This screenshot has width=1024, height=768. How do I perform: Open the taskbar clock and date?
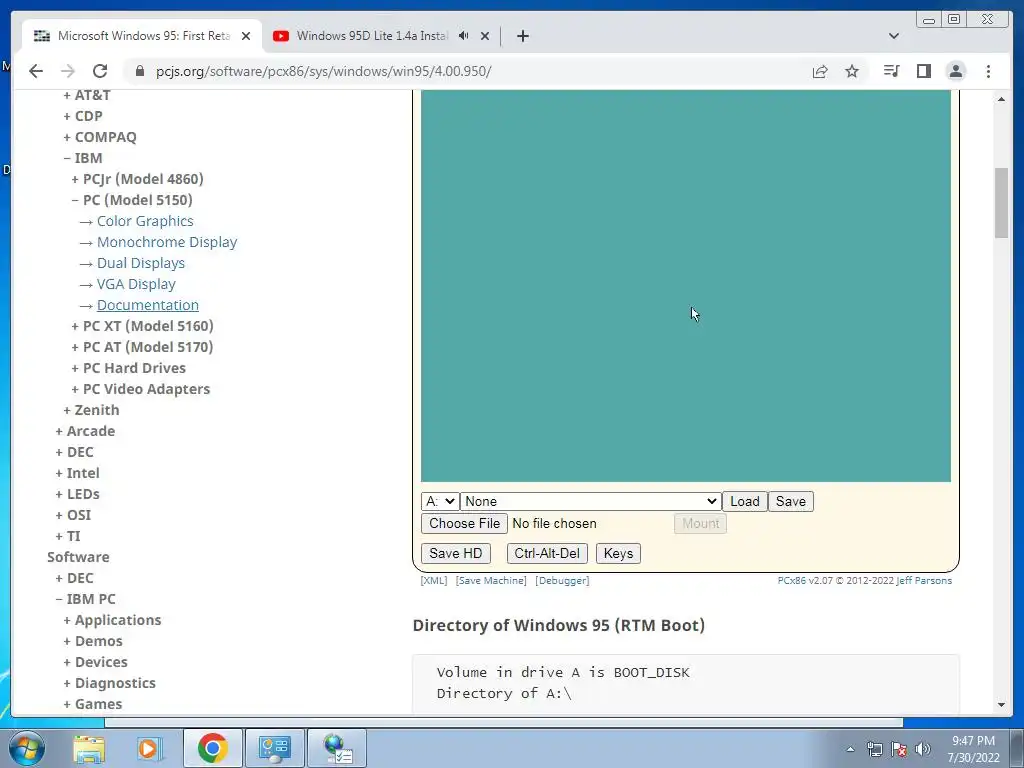click(x=973, y=749)
